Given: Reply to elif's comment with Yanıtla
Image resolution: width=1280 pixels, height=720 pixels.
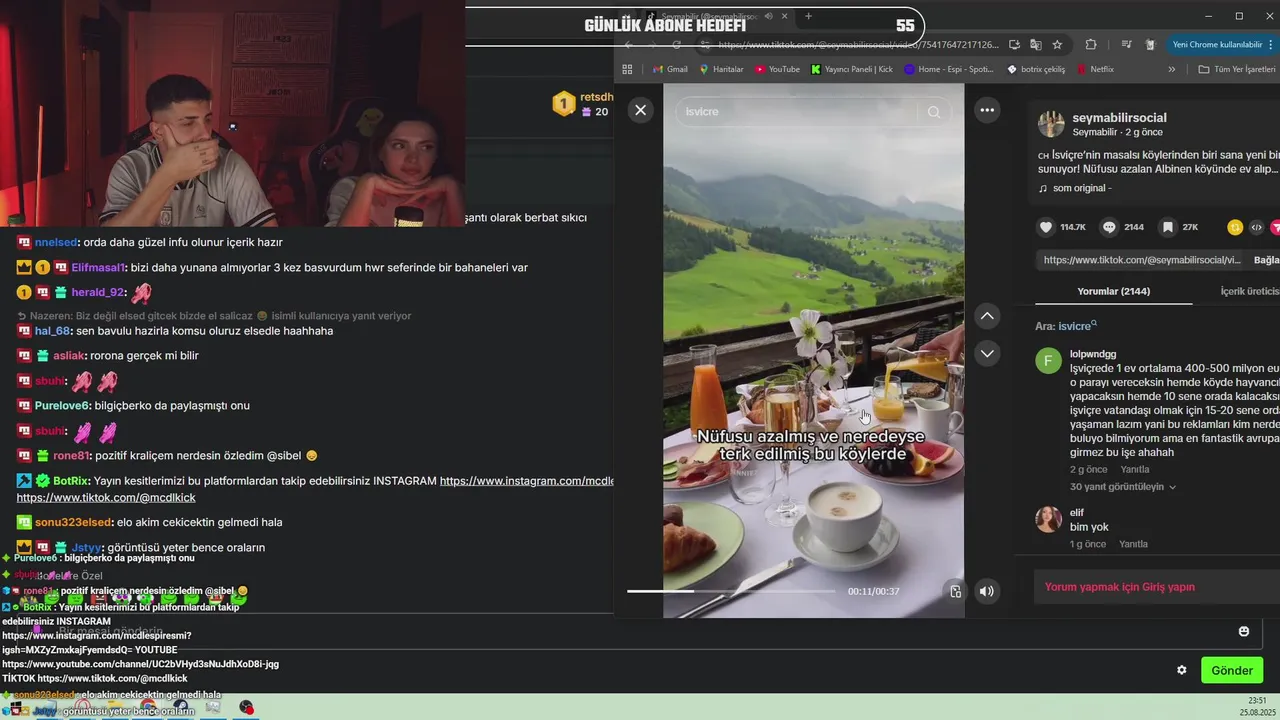Looking at the screenshot, I should pos(1133,544).
